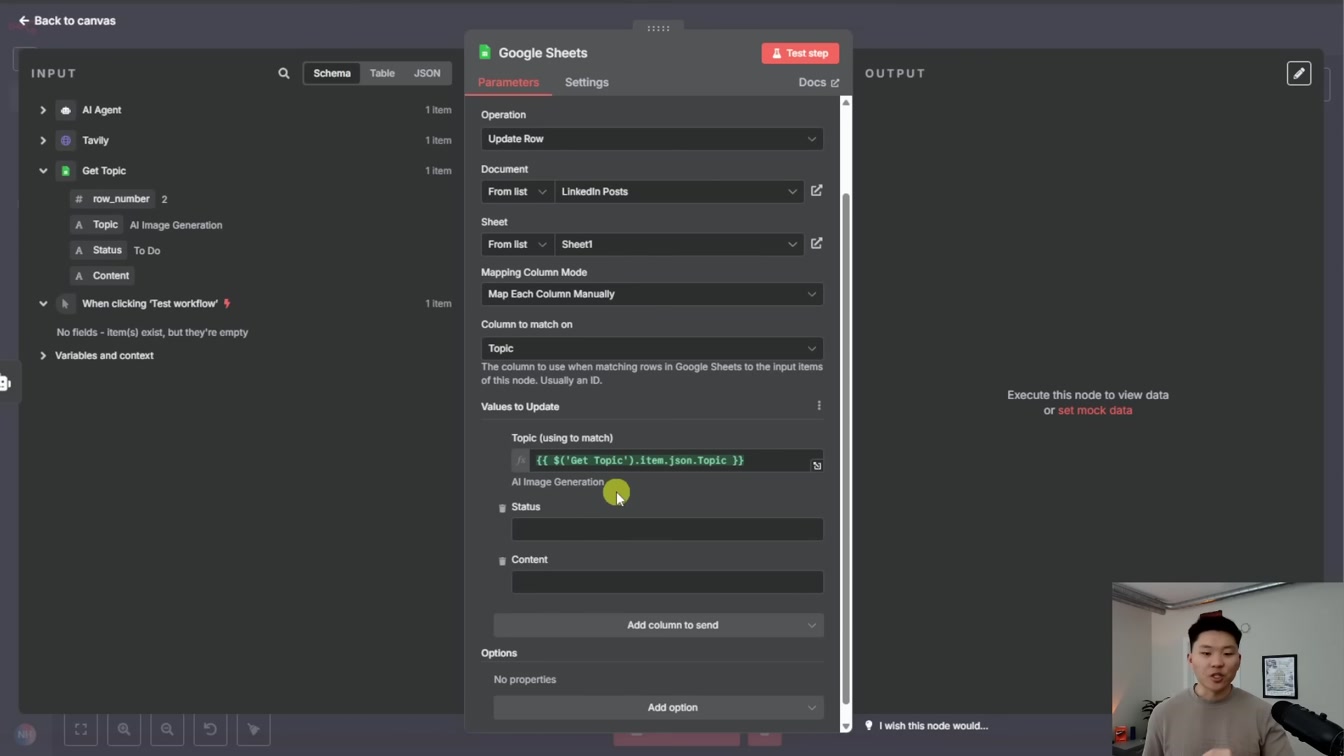Delete the Content column trash icon
Viewport: 1344px width, 756px height.
click(502, 561)
